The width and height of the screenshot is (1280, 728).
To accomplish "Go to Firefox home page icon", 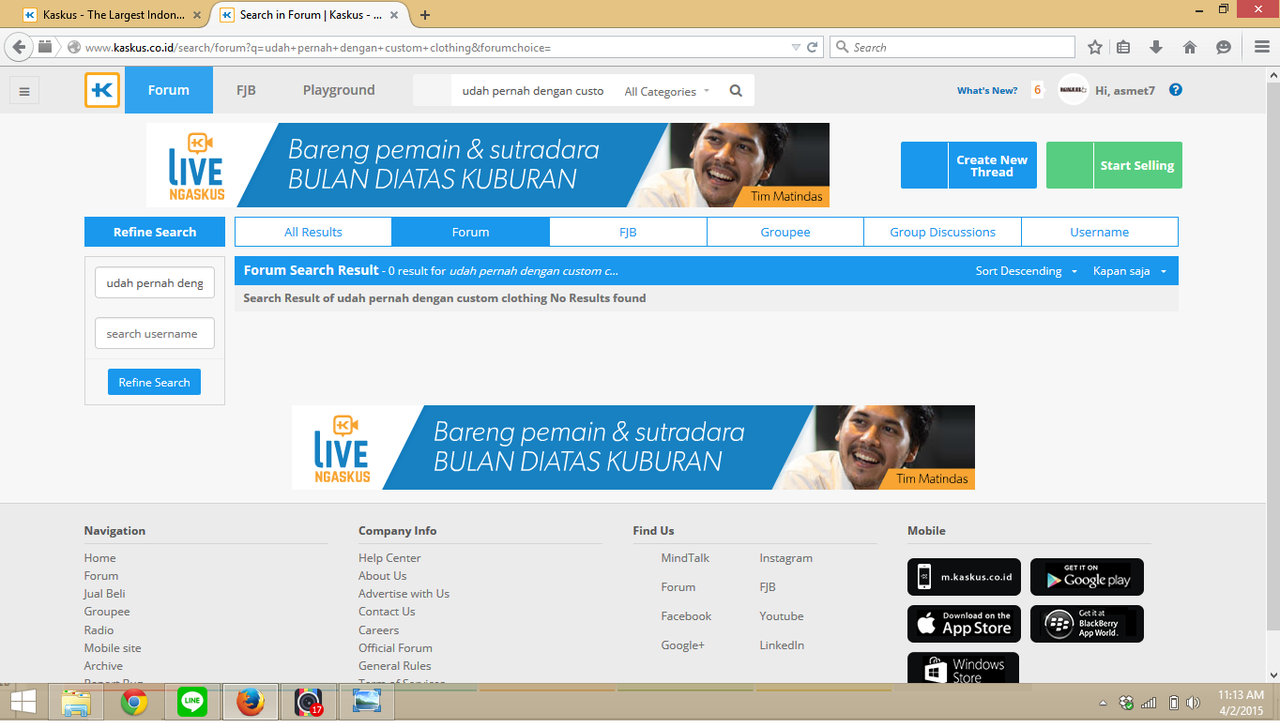I will pos(1190,47).
